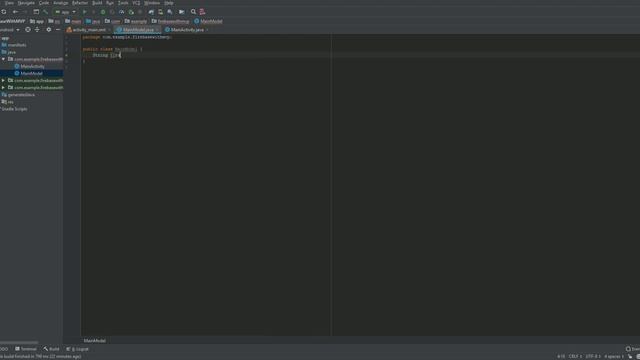Click the 4 spaces indent setting
640x360 pixels.
click(x=613, y=357)
